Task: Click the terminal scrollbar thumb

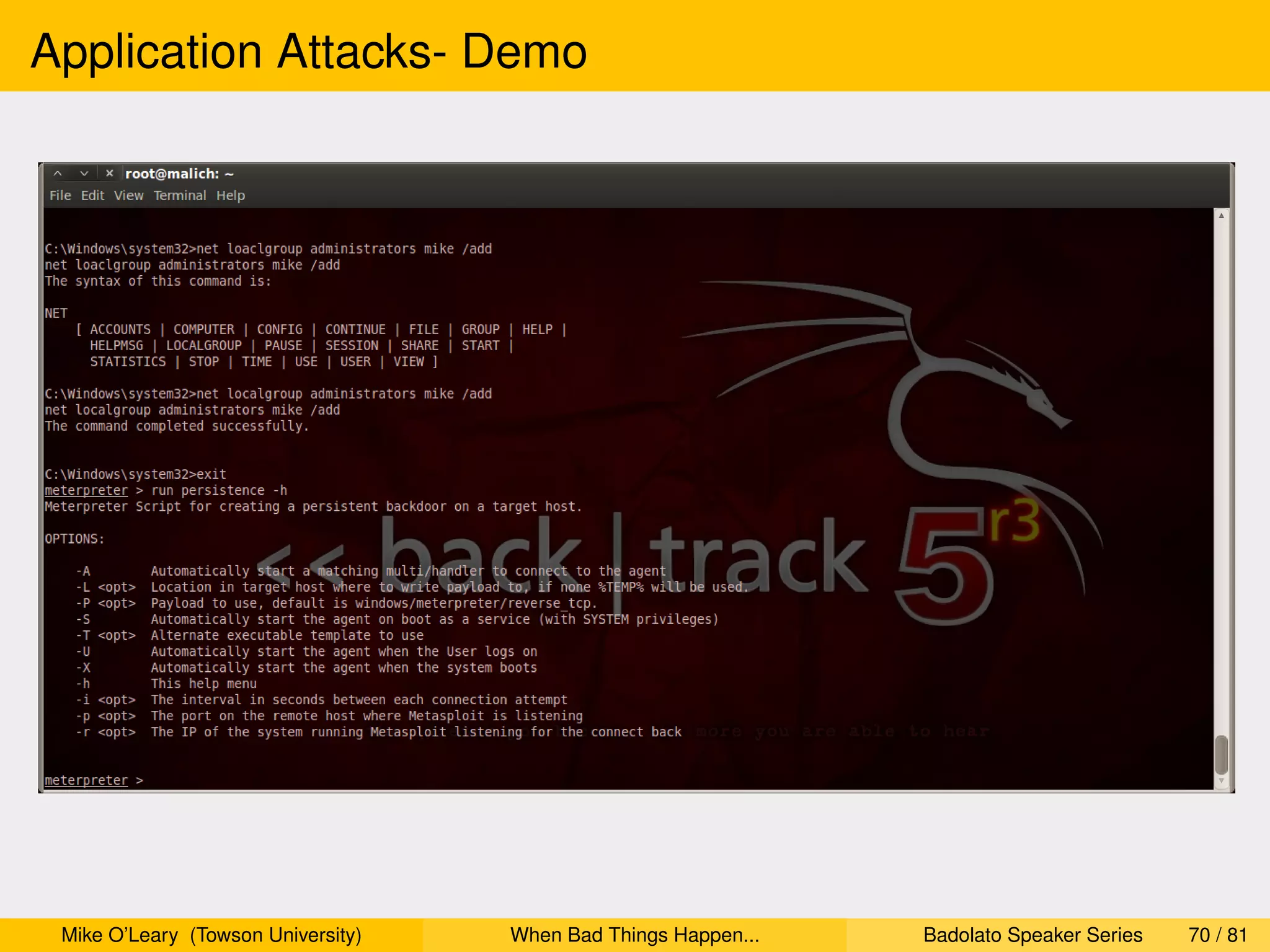Action: [x=1221, y=754]
